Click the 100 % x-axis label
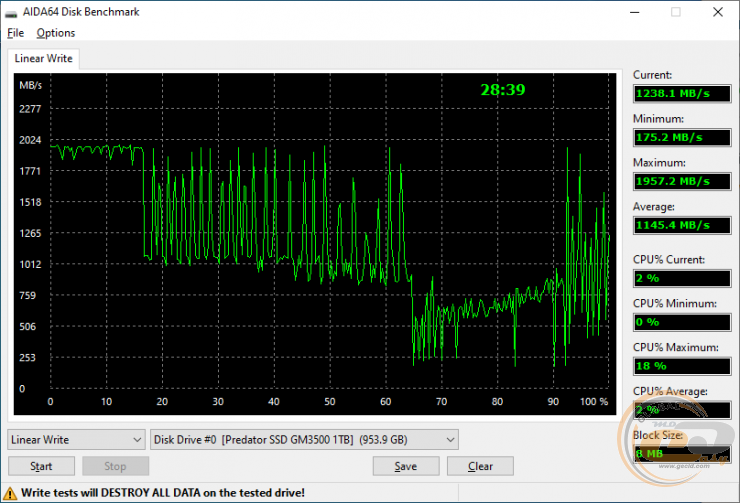This screenshot has height=503, width=740. (x=594, y=402)
